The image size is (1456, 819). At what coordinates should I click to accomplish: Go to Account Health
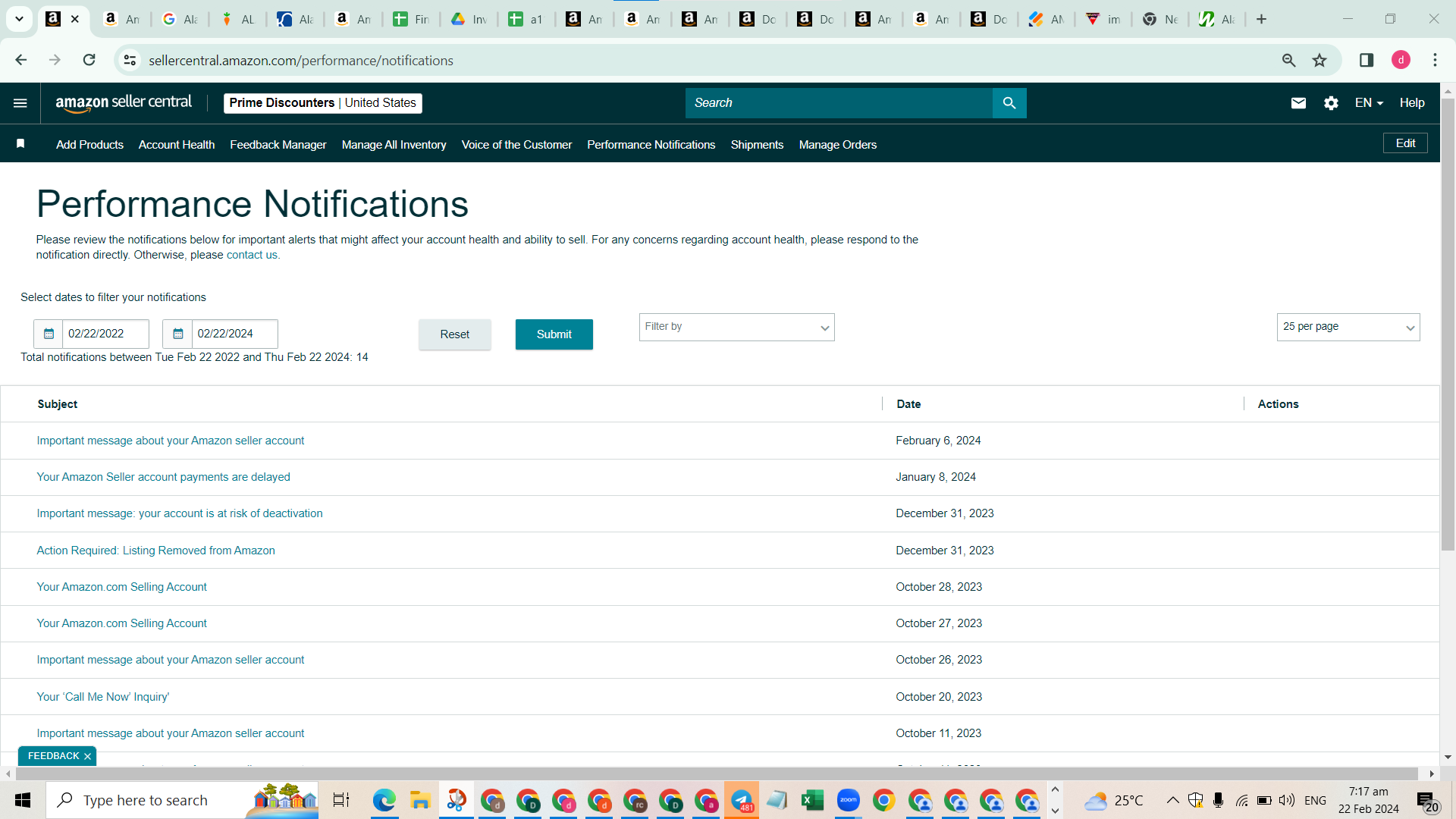[177, 144]
